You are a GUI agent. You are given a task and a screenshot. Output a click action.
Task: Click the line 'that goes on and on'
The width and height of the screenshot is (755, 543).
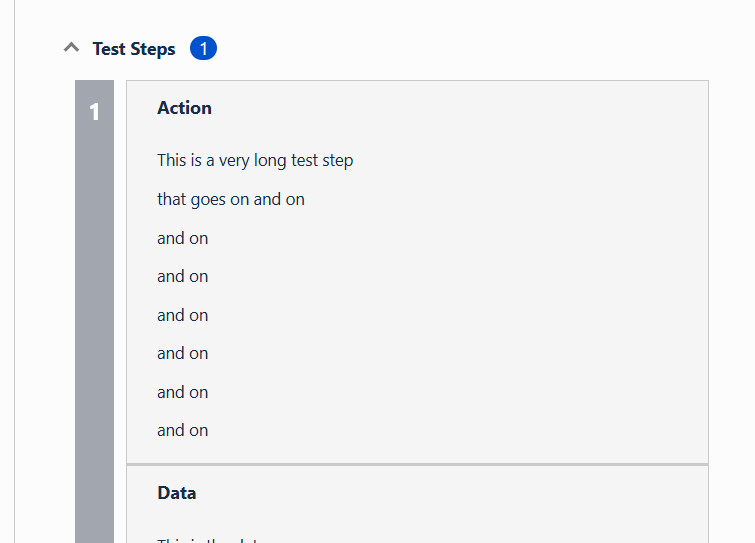click(231, 199)
